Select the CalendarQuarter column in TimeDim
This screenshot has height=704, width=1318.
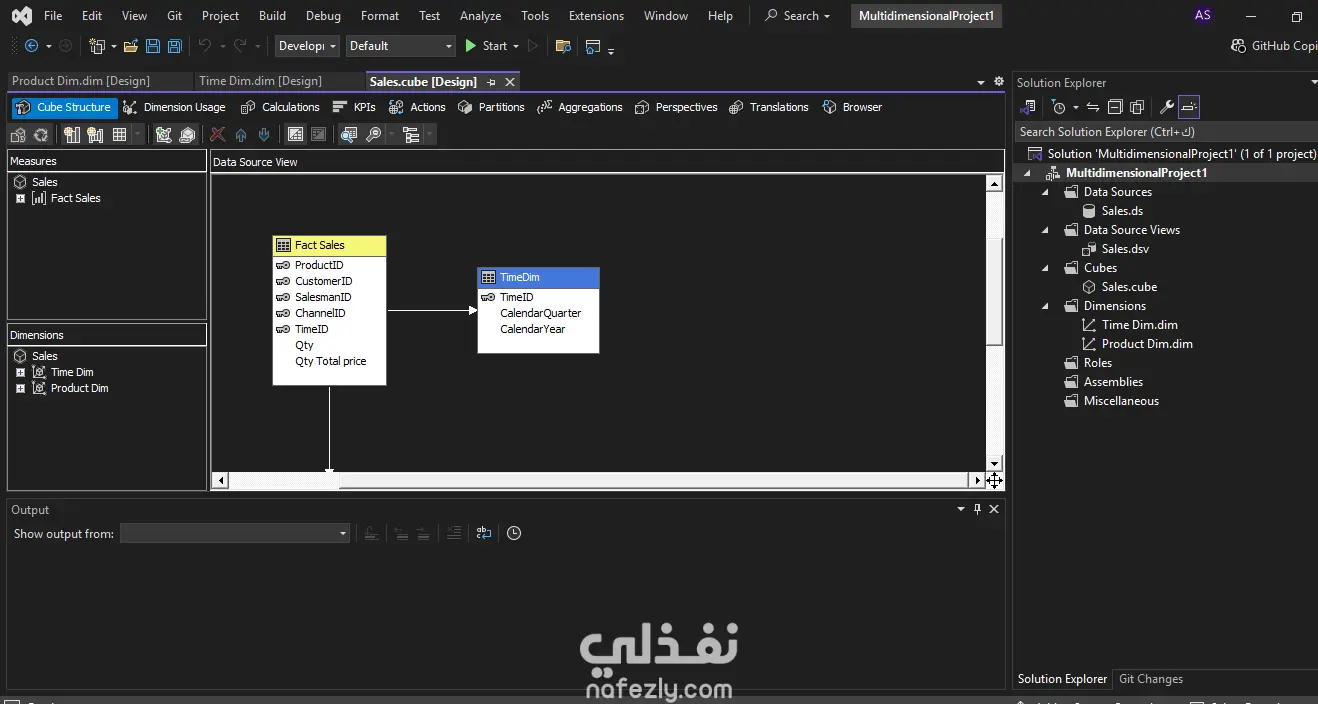(540, 313)
